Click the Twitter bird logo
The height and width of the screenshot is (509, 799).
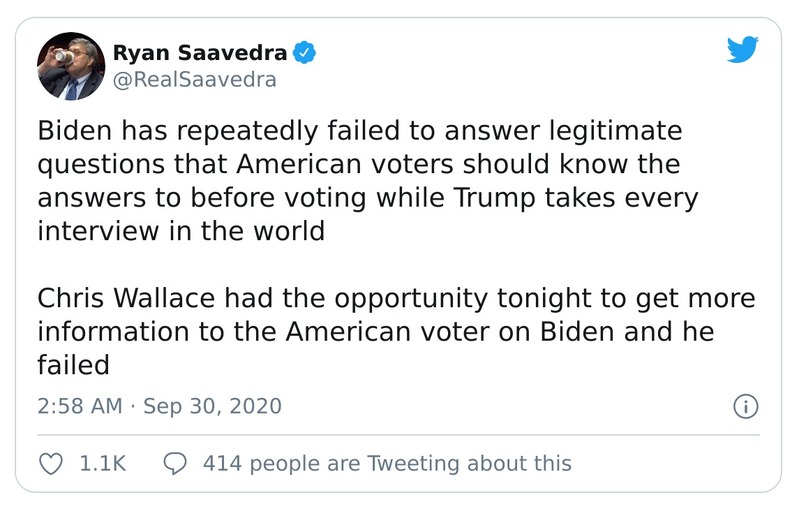pos(743,50)
